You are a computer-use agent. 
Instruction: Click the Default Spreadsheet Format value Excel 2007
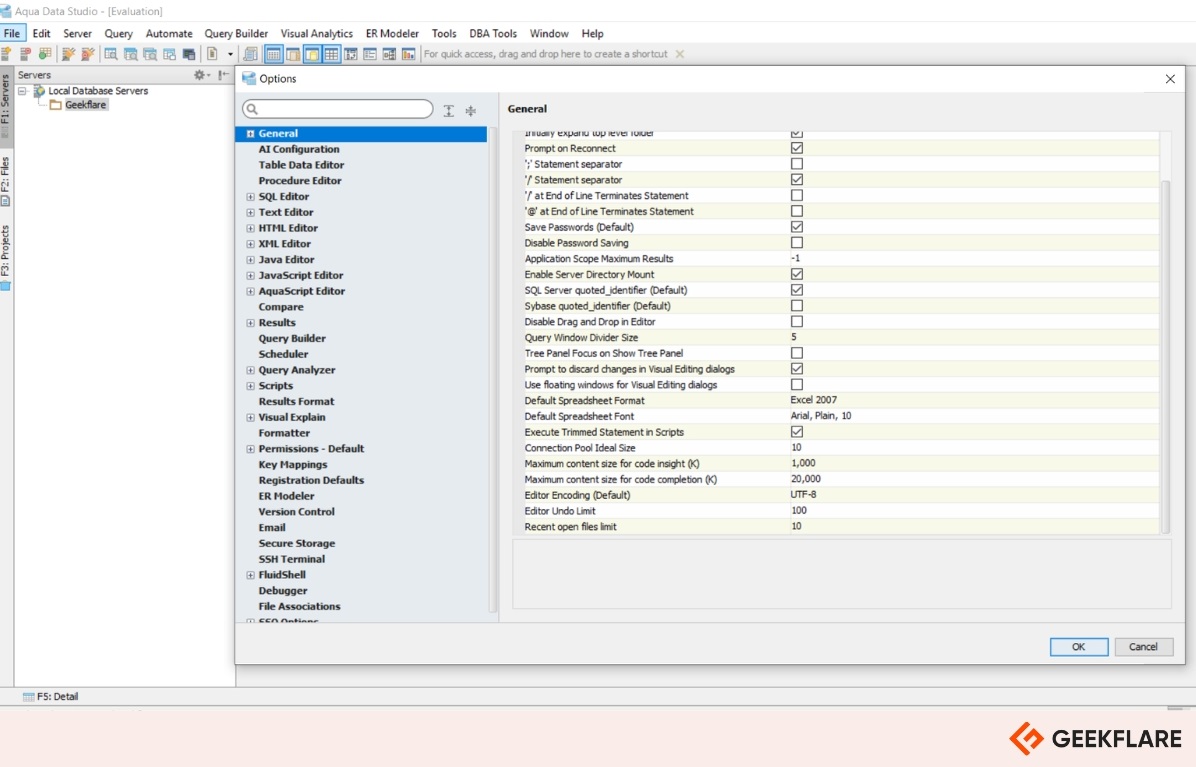pos(814,400)
